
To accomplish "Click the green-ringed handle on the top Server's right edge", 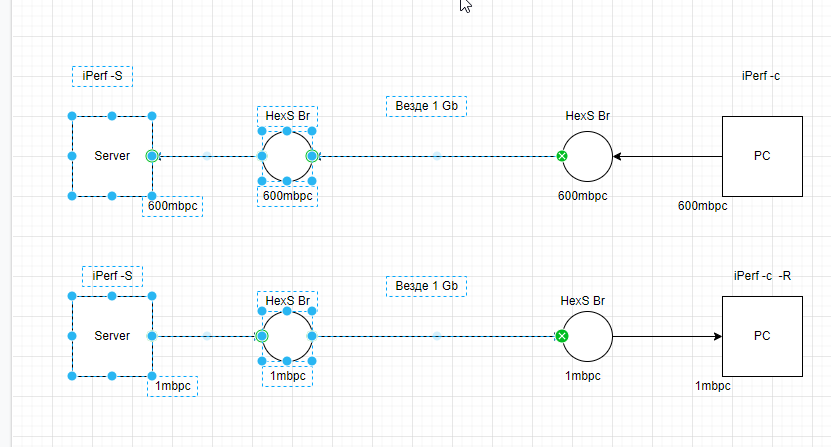I will pyautogui.click(x=152, y=156).
